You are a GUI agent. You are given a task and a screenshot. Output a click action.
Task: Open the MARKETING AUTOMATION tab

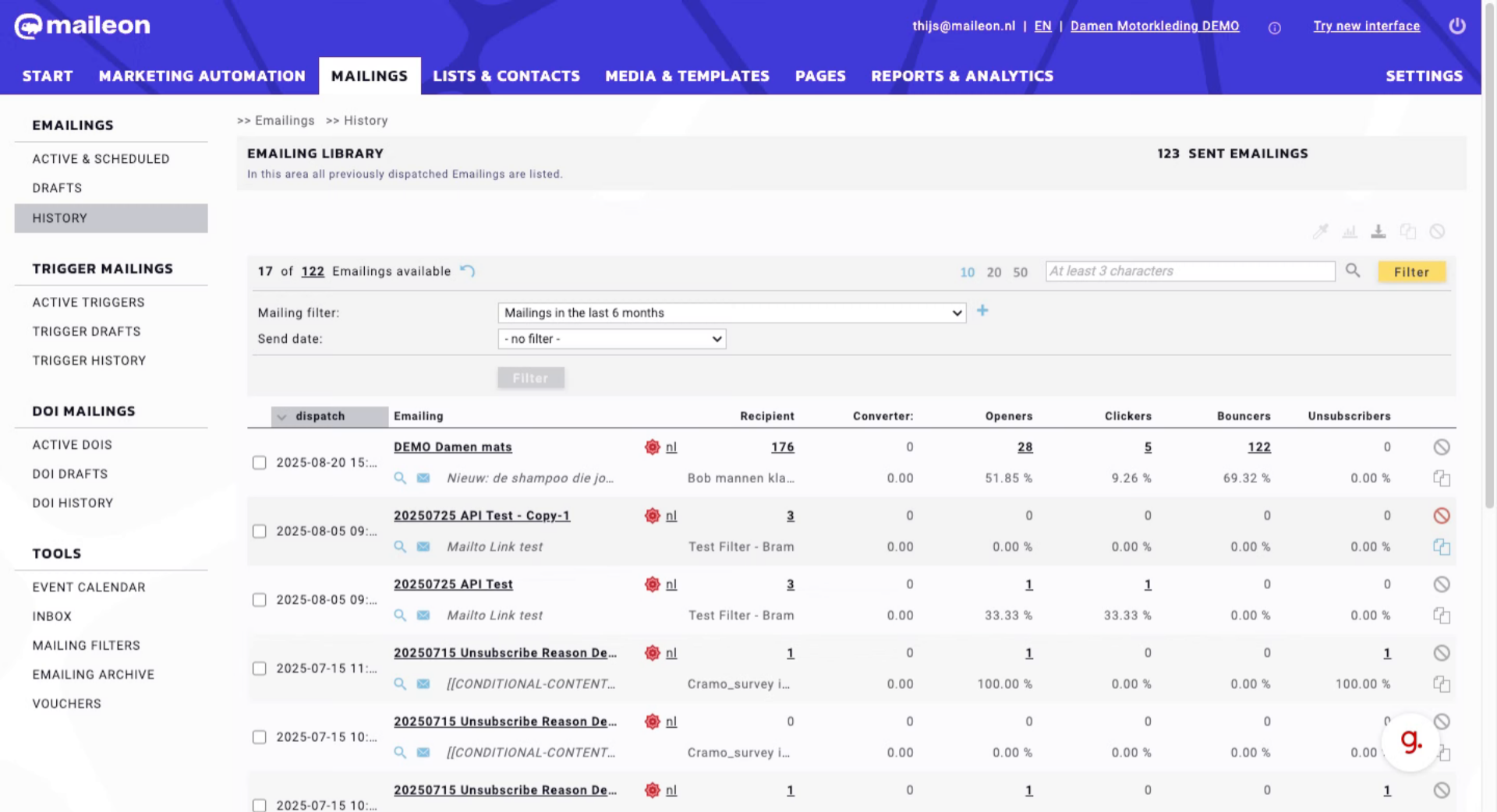pyautogui.click(x=202, y=76)
